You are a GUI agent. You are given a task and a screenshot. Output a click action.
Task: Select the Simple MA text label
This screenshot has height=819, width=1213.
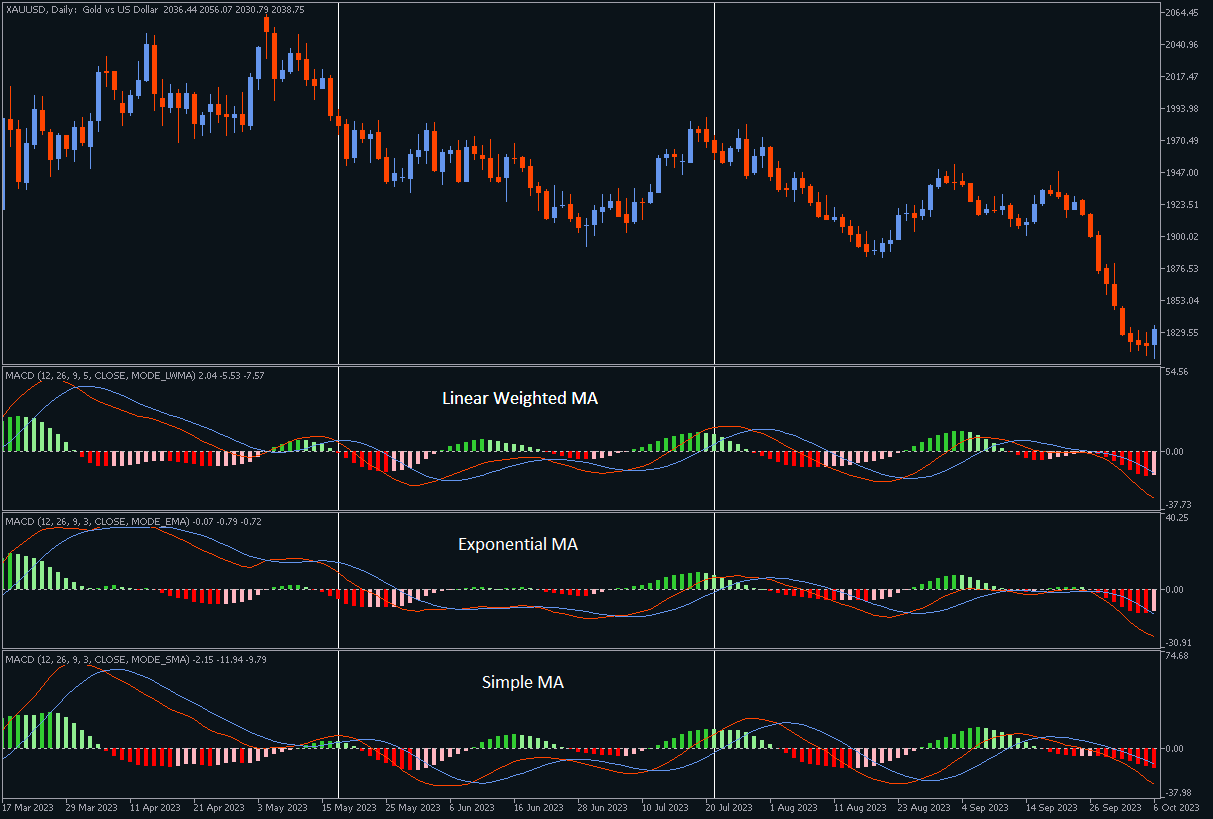coord(522,682)
